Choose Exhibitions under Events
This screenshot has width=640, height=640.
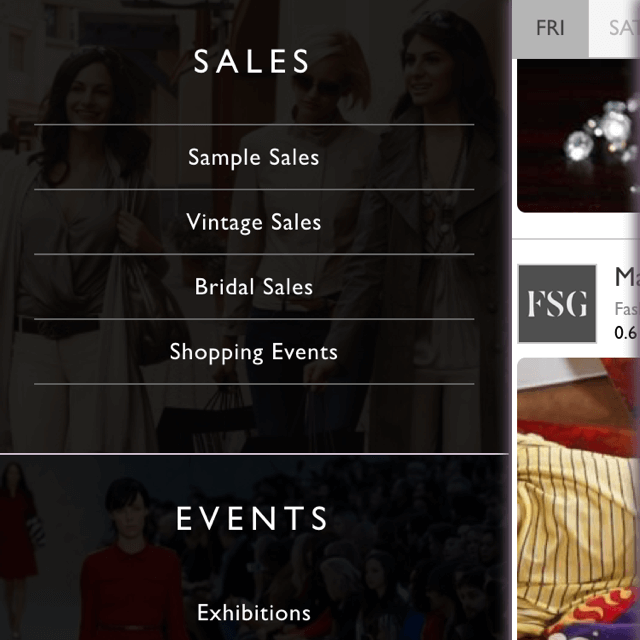(253, 613)
